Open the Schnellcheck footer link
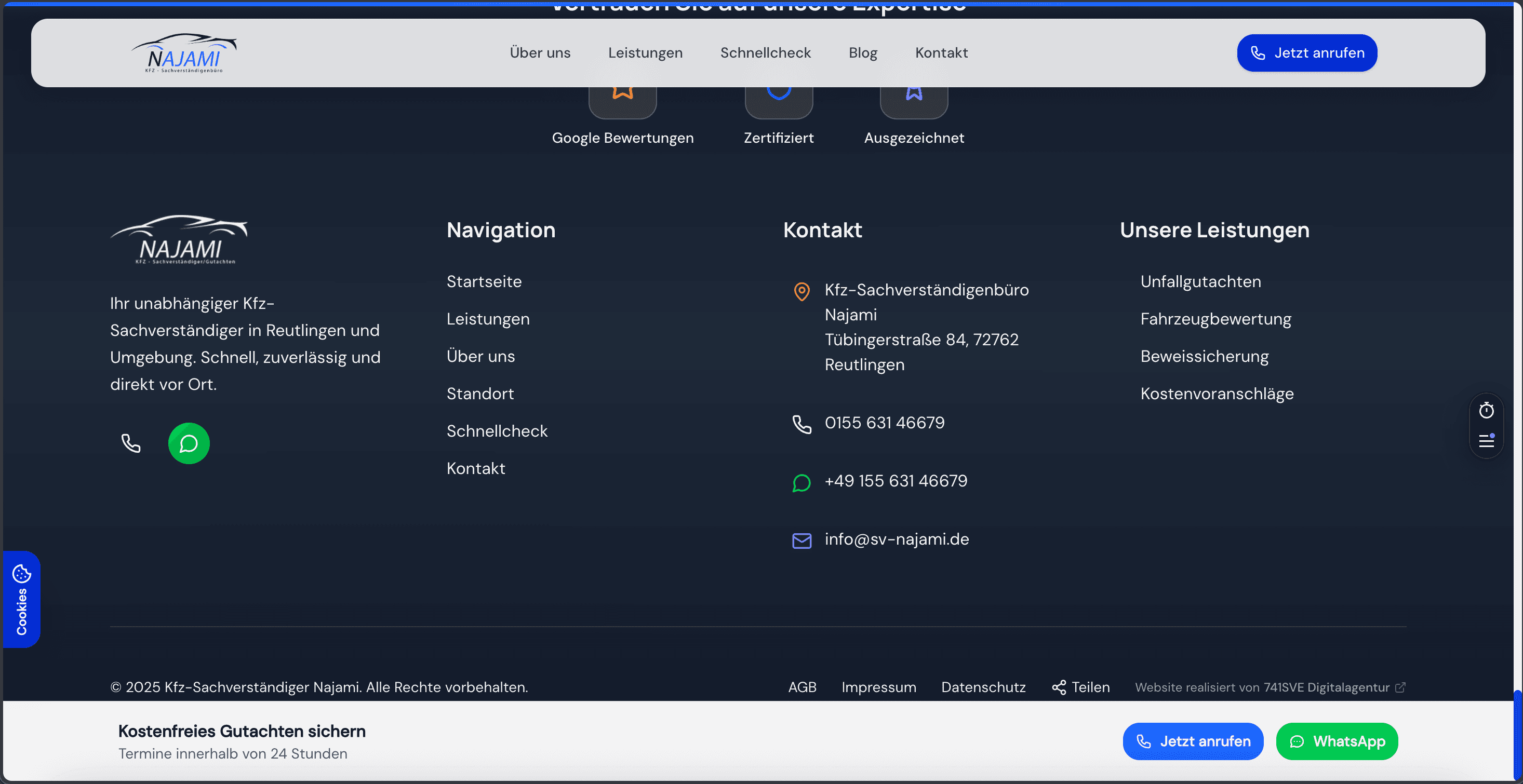This screenshot has height=784, width=1523. [x=497, y=431]
